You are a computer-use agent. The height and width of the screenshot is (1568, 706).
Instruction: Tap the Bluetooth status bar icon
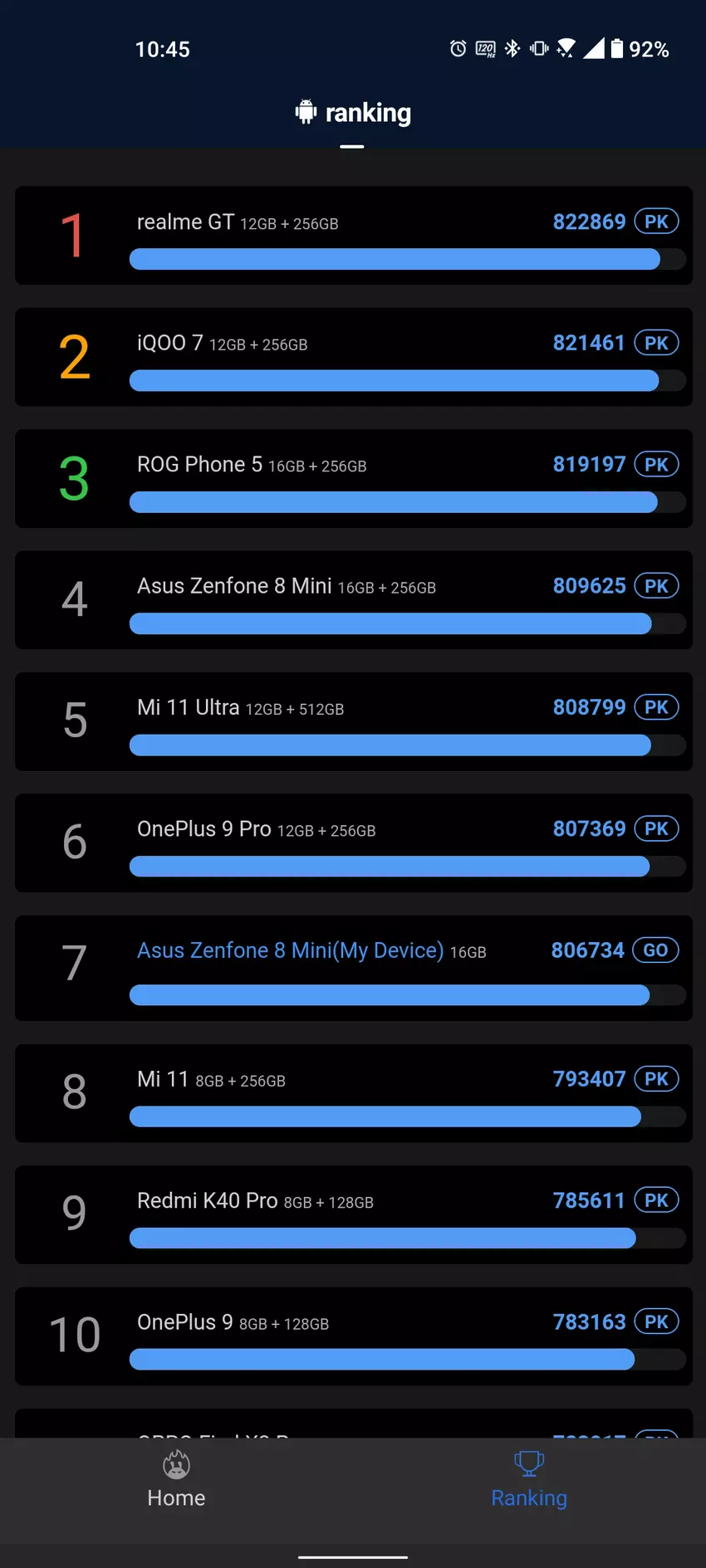coord(512,49)
